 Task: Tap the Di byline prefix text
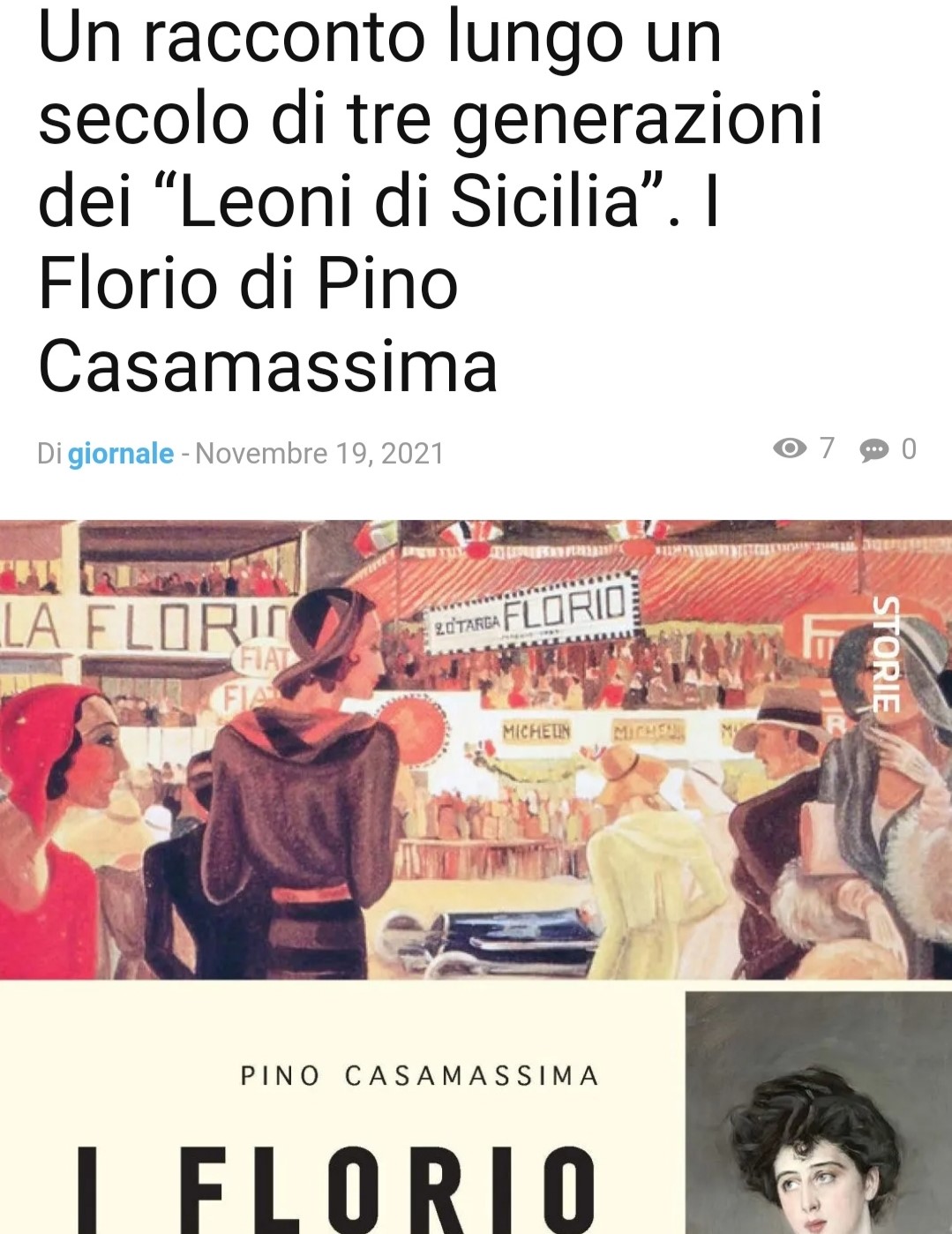tap(49, 454)
